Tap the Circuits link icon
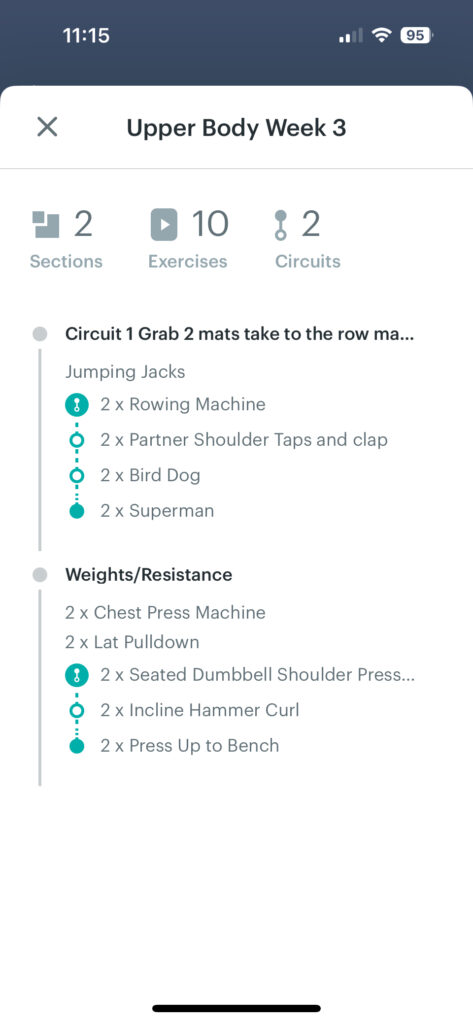The height and width of the screenshot is (1024, 473). click(280, 225)
